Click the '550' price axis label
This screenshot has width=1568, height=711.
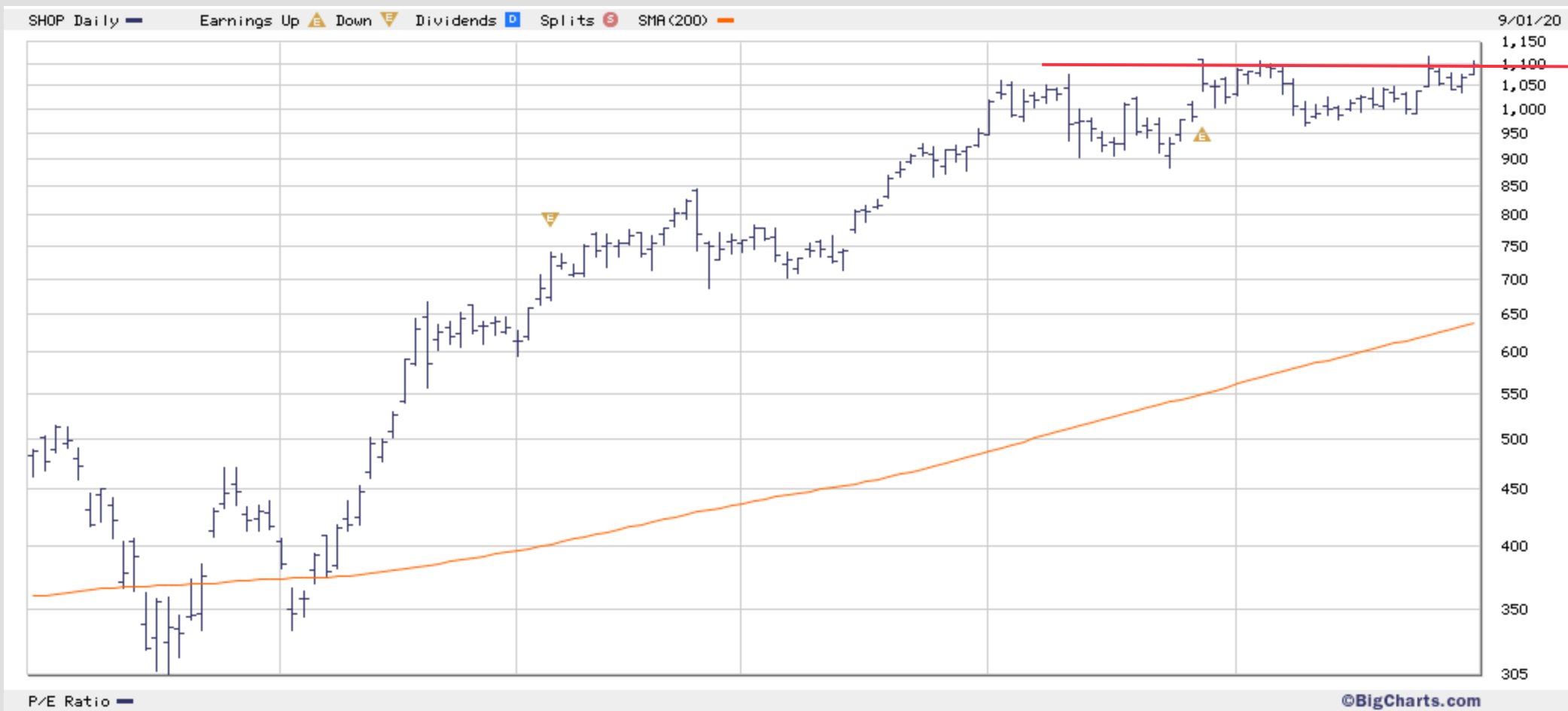tap(1515, 394)
